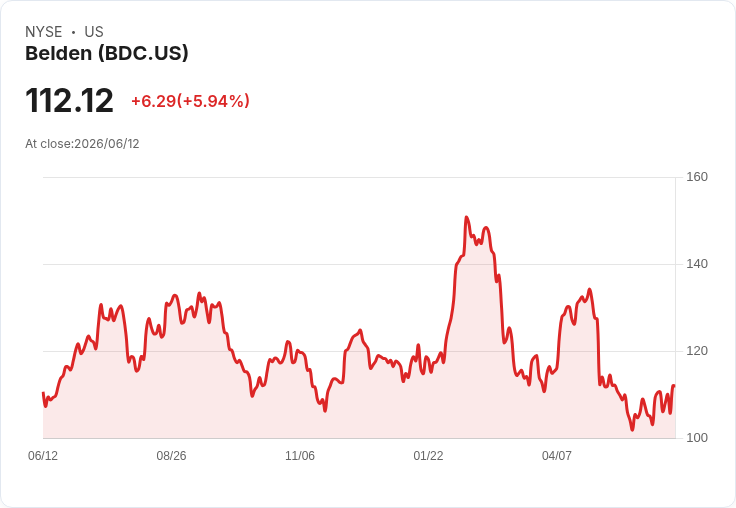Click the highest peak of the price line
Viewport: 736px width, 508px height.
(466, 217)
